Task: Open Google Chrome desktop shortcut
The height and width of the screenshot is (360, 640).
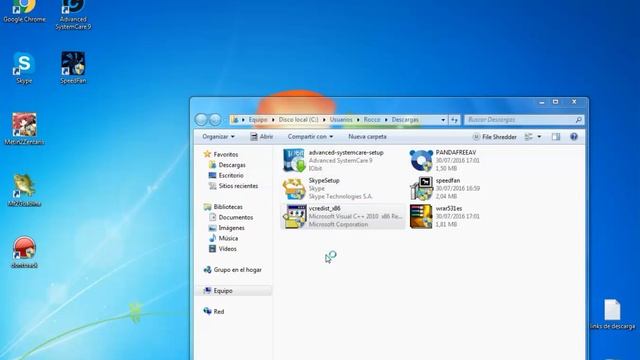Action: click(24, 11)
